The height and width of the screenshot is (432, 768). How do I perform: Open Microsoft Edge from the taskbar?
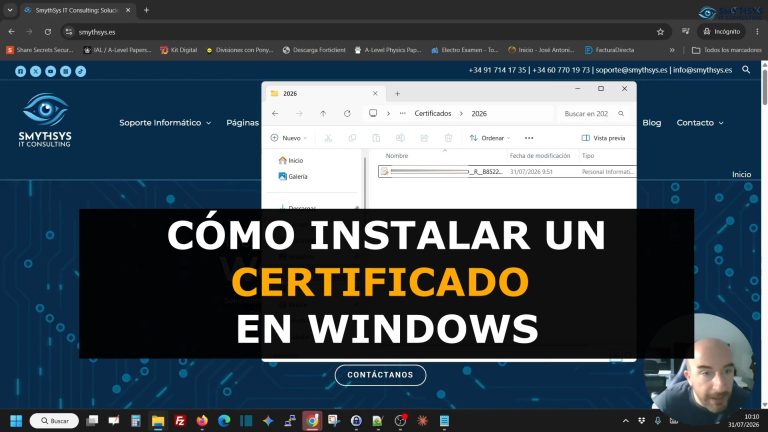pos(224,421)
